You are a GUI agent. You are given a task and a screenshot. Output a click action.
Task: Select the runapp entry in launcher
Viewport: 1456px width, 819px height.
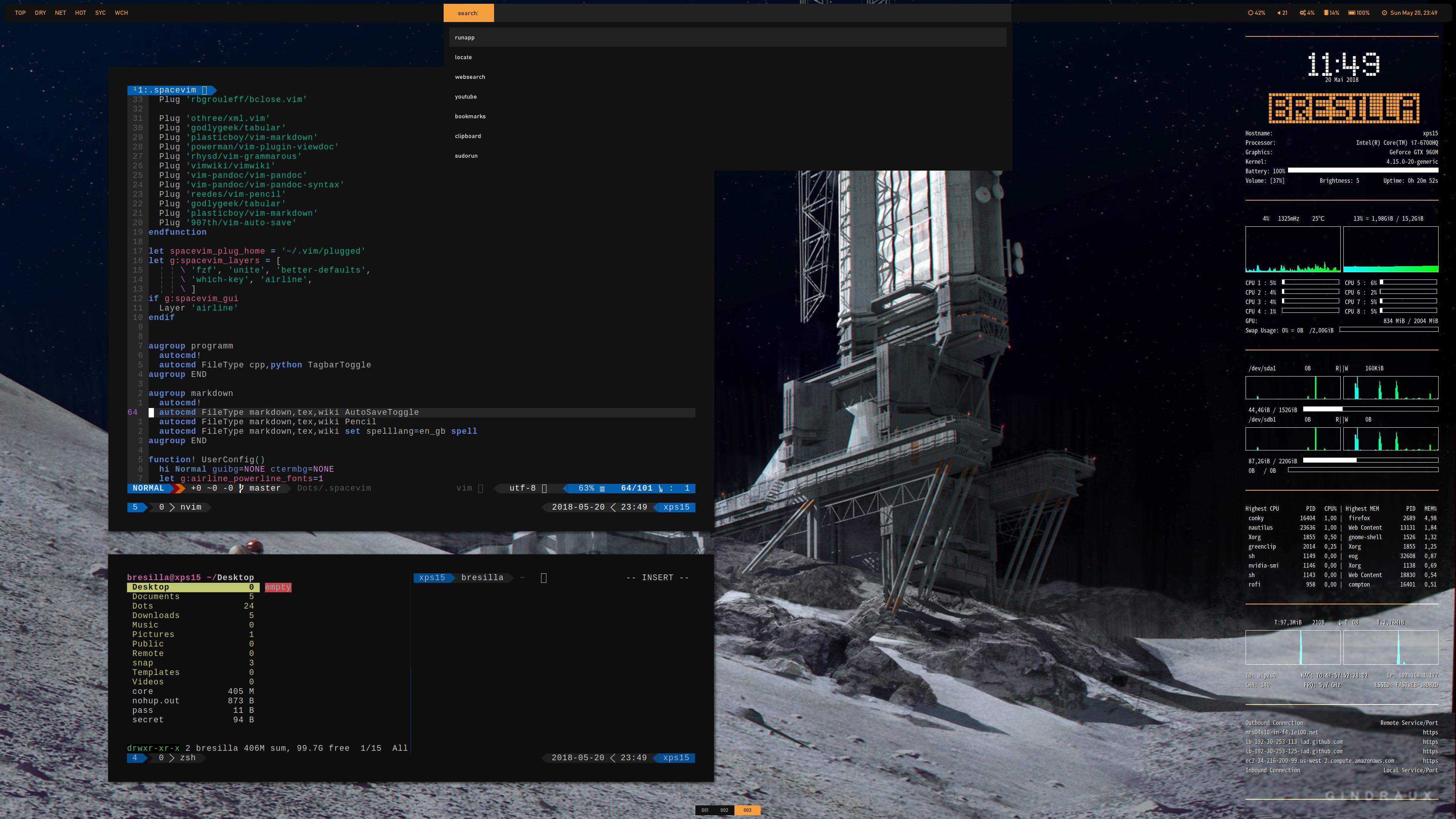click(x=464, y=38)
